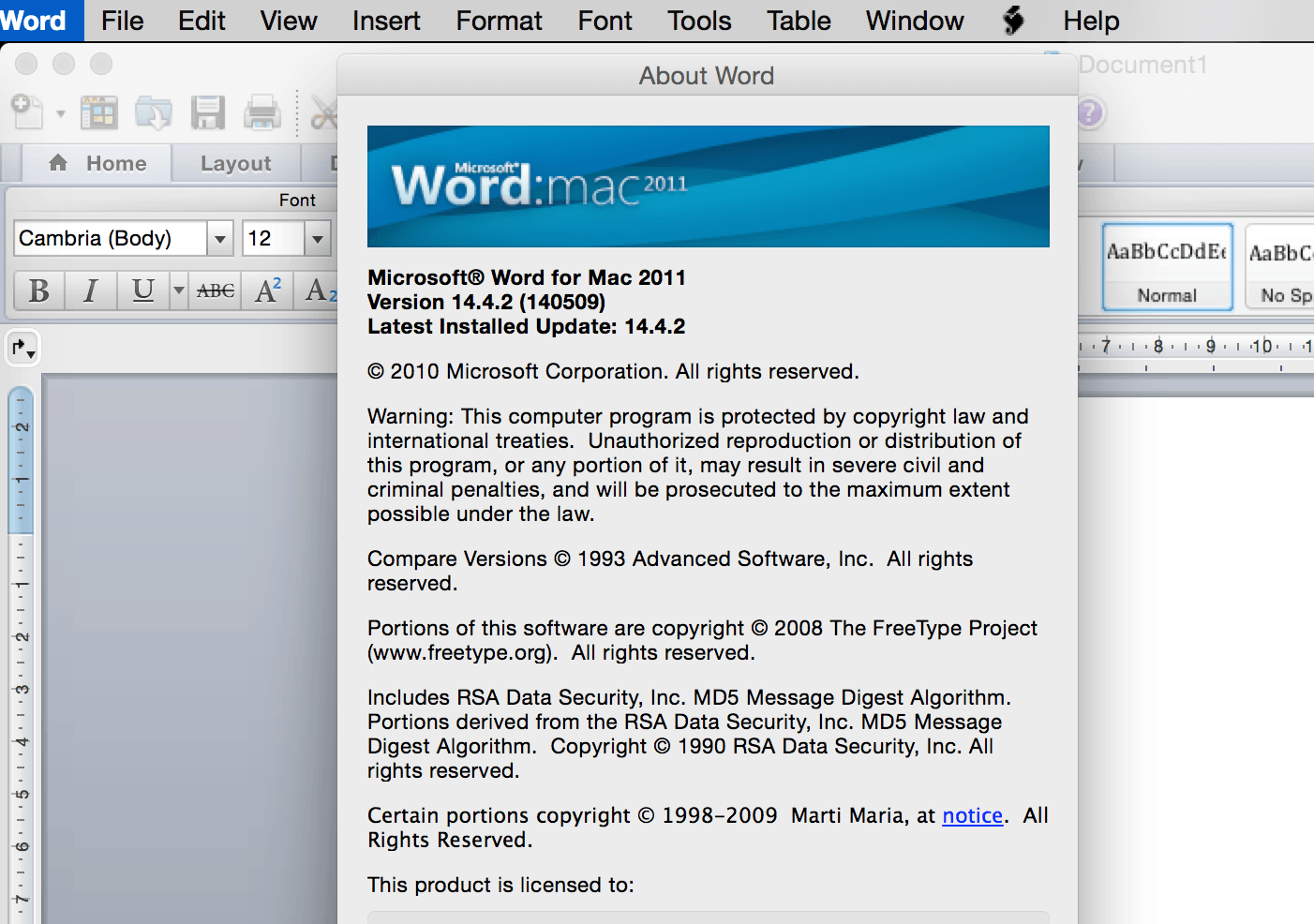Toggle Underline formatting
Viewport: 1314px width, 924px height.
coord(142,291)
